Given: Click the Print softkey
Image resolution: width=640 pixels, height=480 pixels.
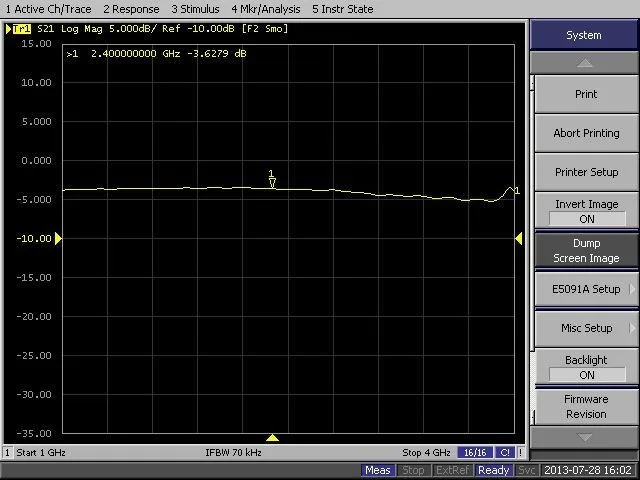Looking at the screenshot, I should pos(587,94).
